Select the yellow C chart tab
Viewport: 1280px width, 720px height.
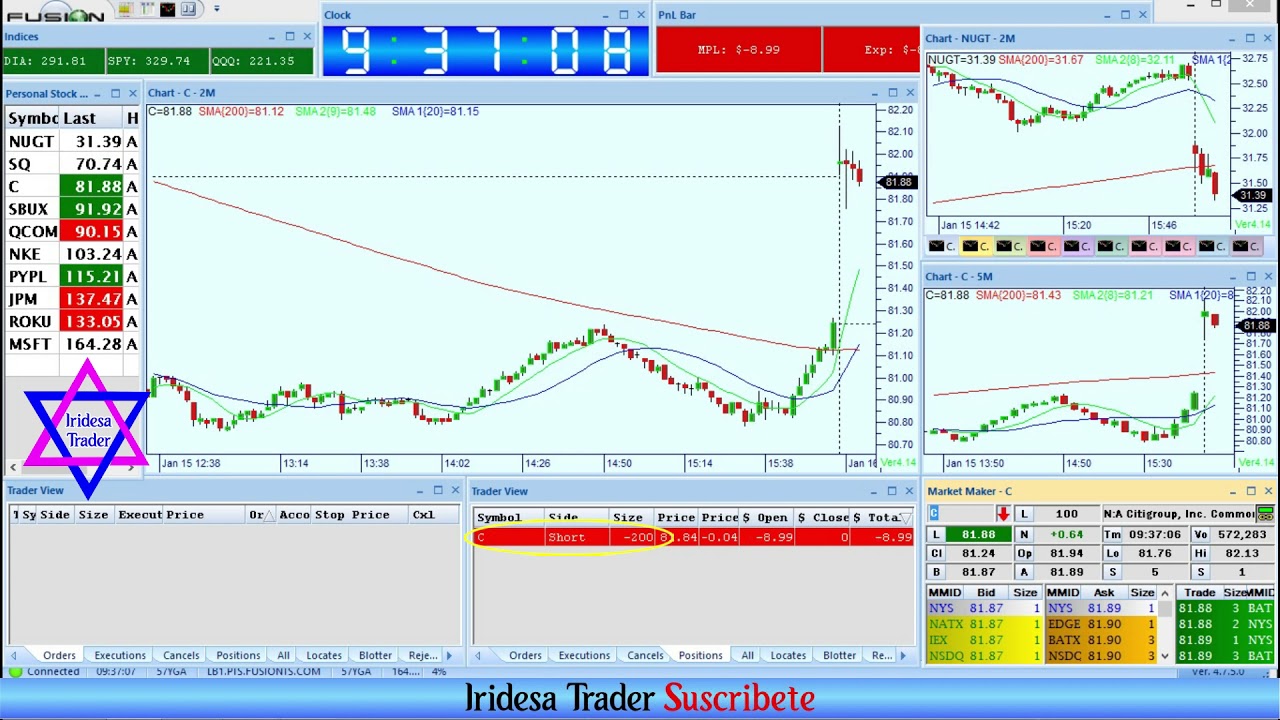tap(977, 246)
